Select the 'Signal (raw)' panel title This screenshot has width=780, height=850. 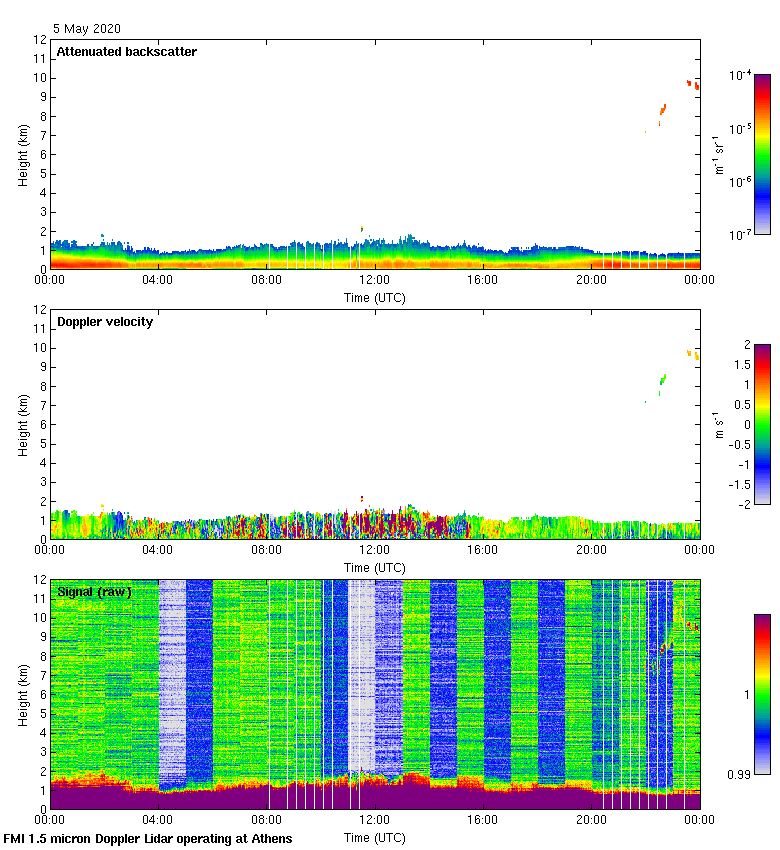[x=94, y=592]
